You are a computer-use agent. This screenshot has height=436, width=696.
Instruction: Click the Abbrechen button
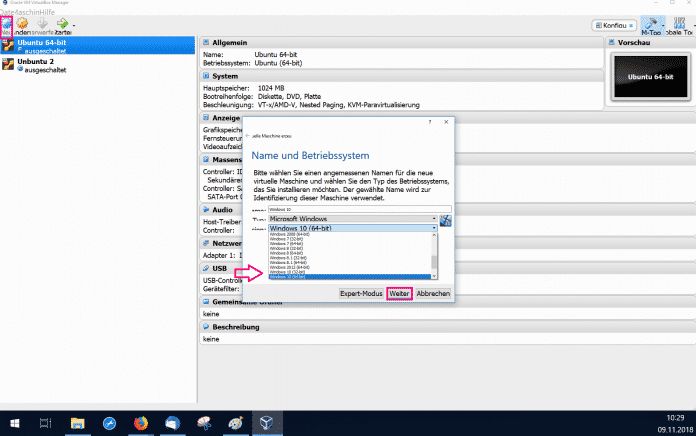click(x=433, y=293)
